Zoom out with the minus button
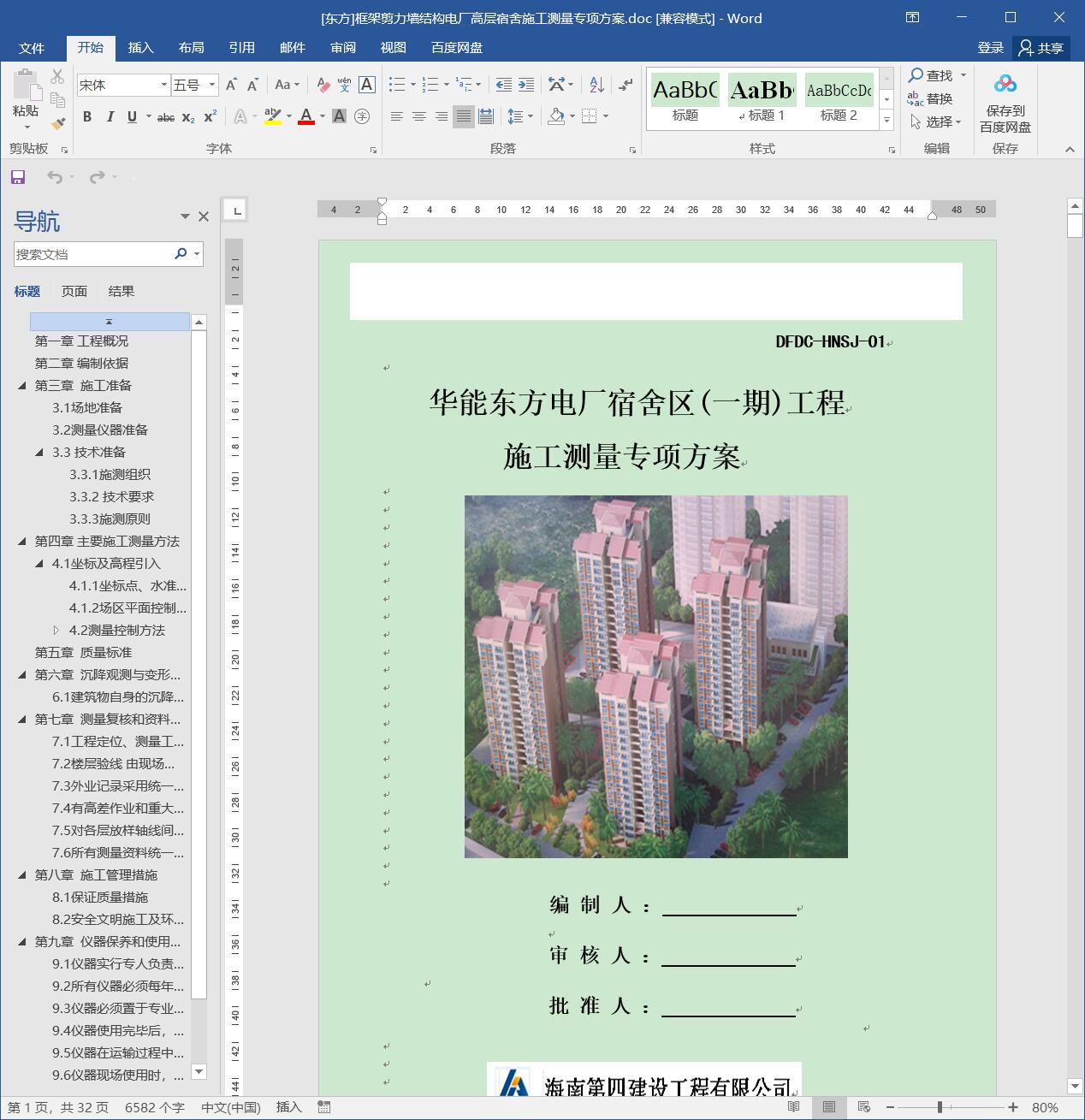Screen dimensions: 1085x1120 (x=890, y=1107)
